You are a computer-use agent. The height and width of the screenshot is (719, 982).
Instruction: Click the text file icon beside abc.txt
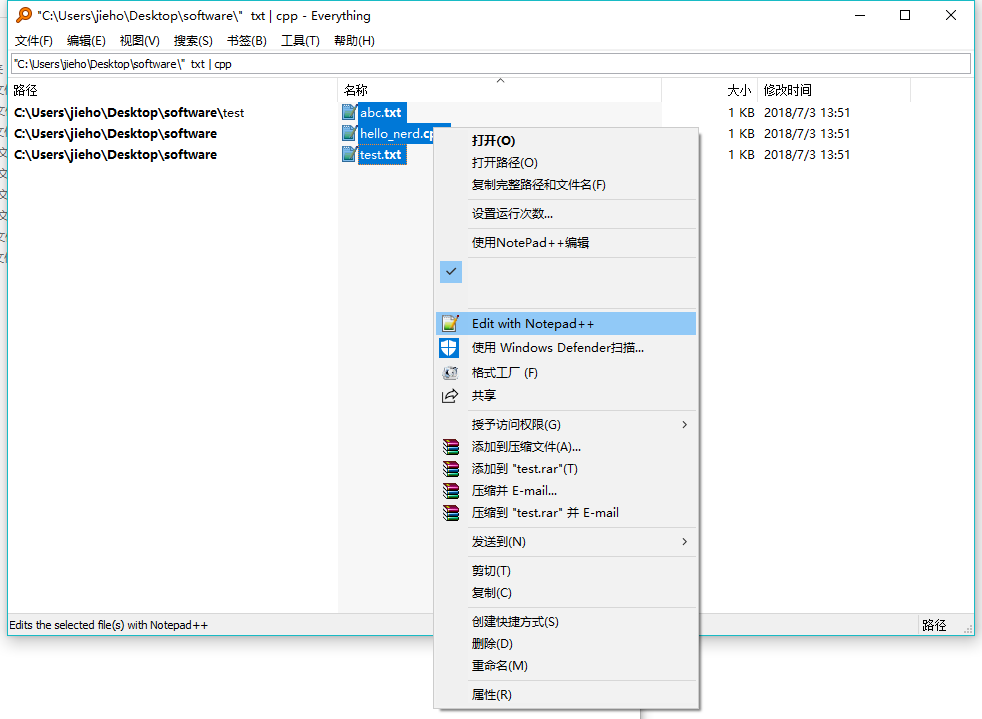pos(348,112)
